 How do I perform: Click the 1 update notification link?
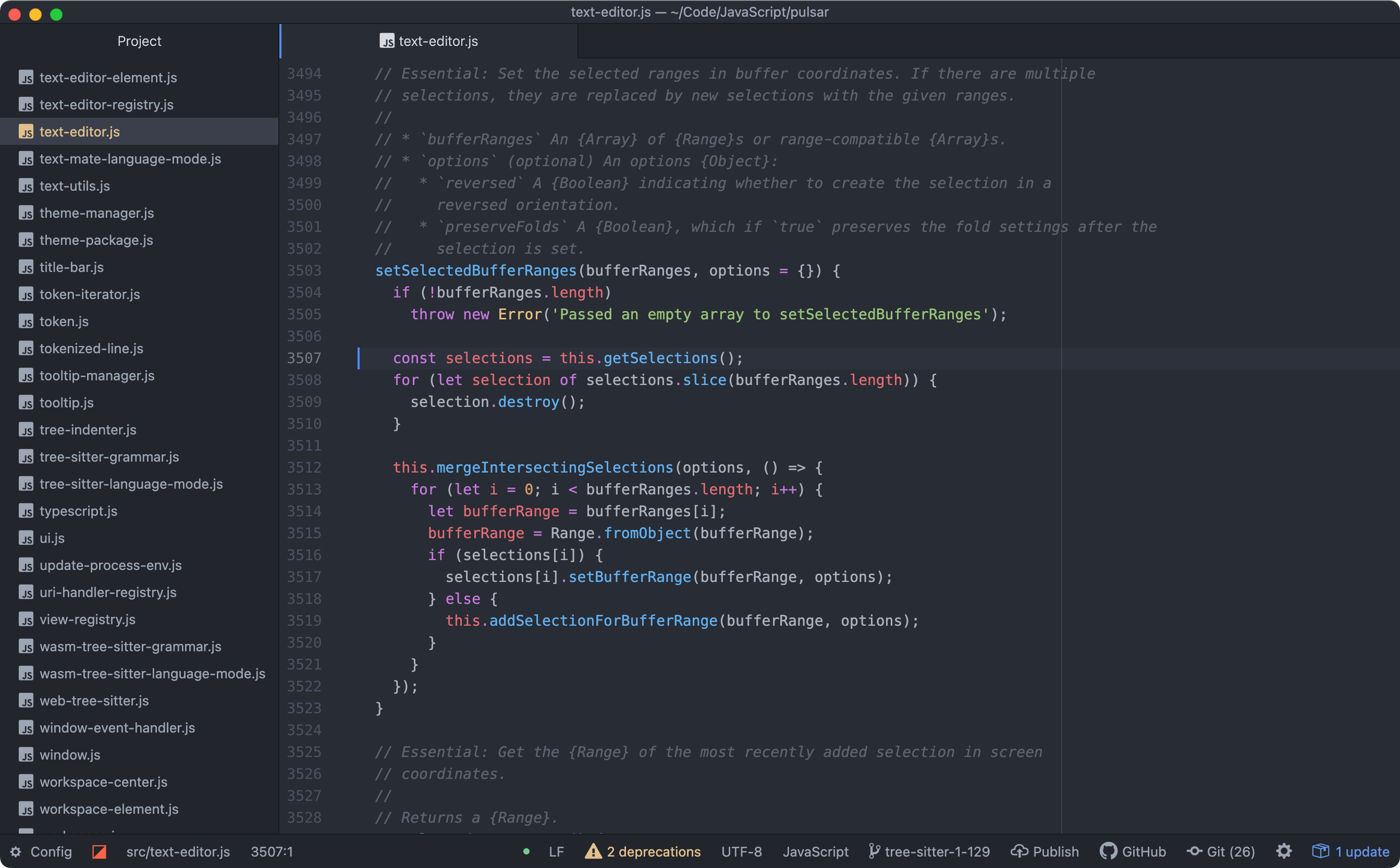(x=1362, y=851)
